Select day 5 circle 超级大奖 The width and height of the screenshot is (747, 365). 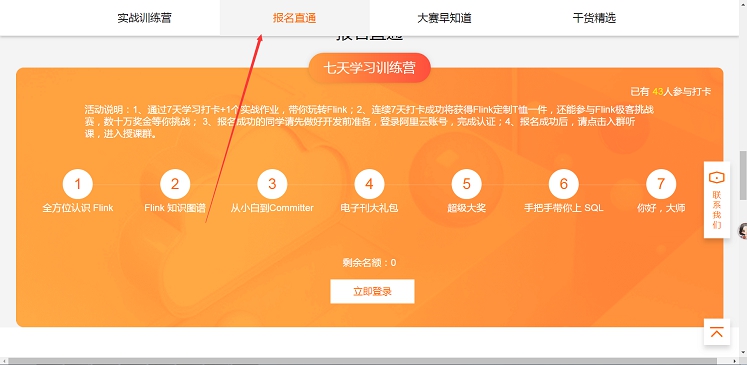coord(466,184)
